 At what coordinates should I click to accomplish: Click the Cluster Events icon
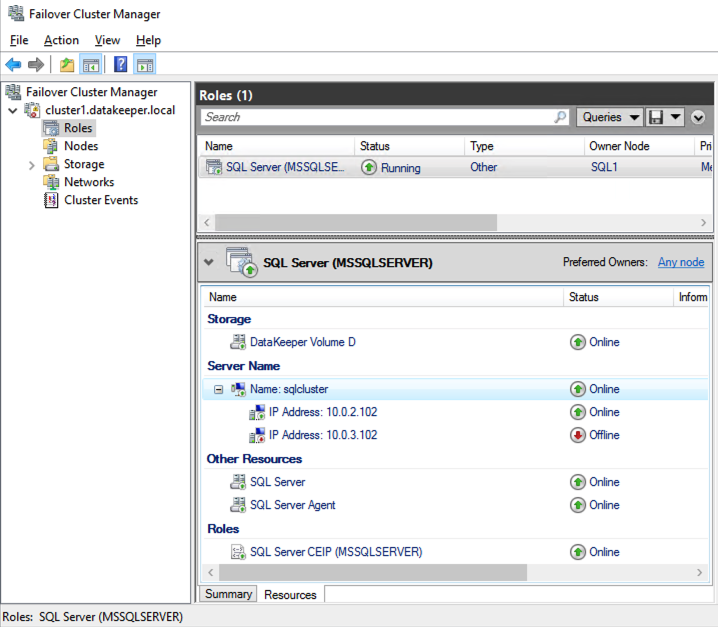(x=51, y=200)
